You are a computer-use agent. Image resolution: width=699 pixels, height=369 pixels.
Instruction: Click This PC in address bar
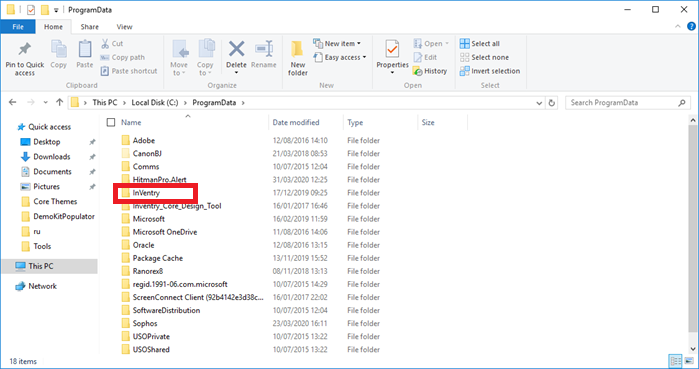coord(105,103)
